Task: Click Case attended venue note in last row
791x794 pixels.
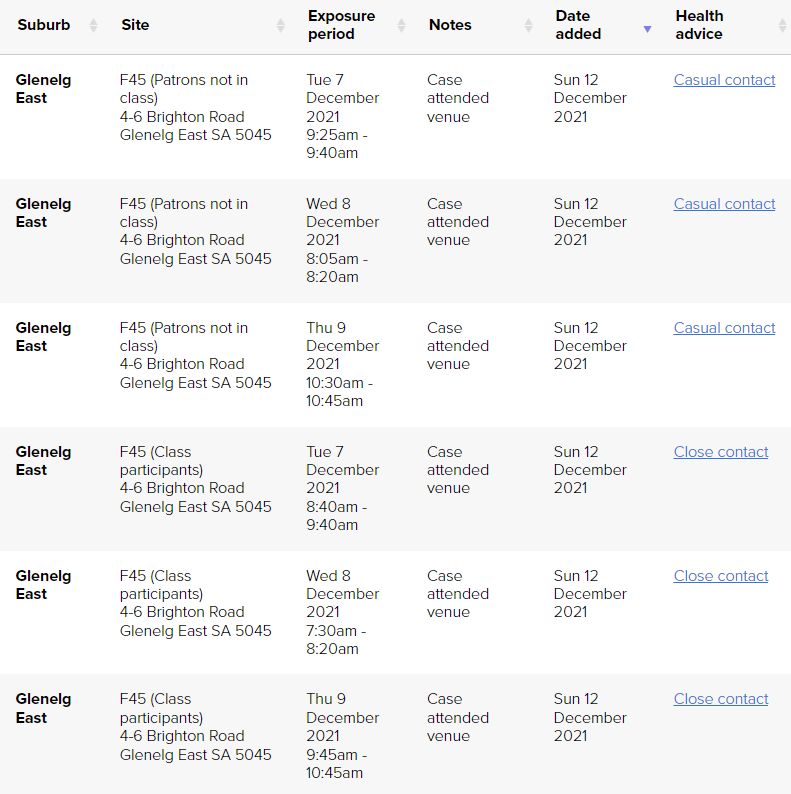Action: pos(457,717)
